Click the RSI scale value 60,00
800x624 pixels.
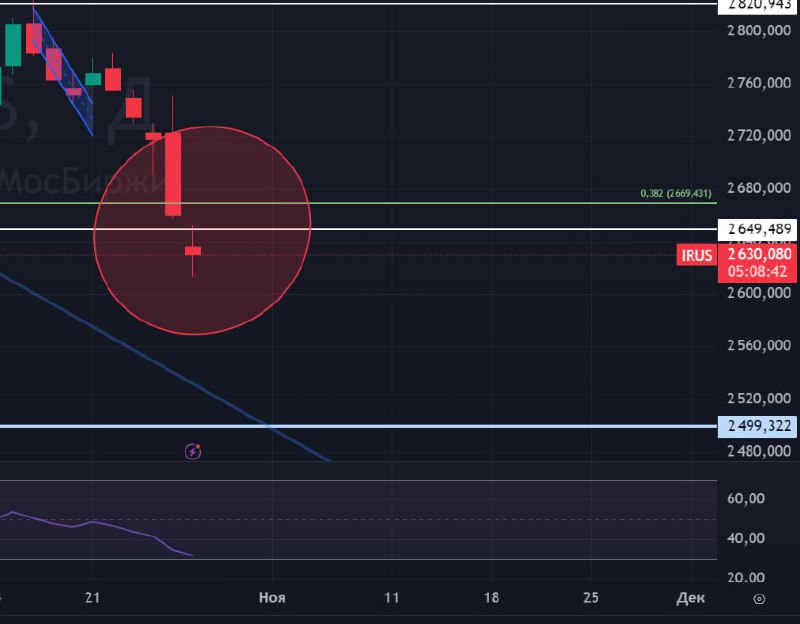tap(745, 498)
